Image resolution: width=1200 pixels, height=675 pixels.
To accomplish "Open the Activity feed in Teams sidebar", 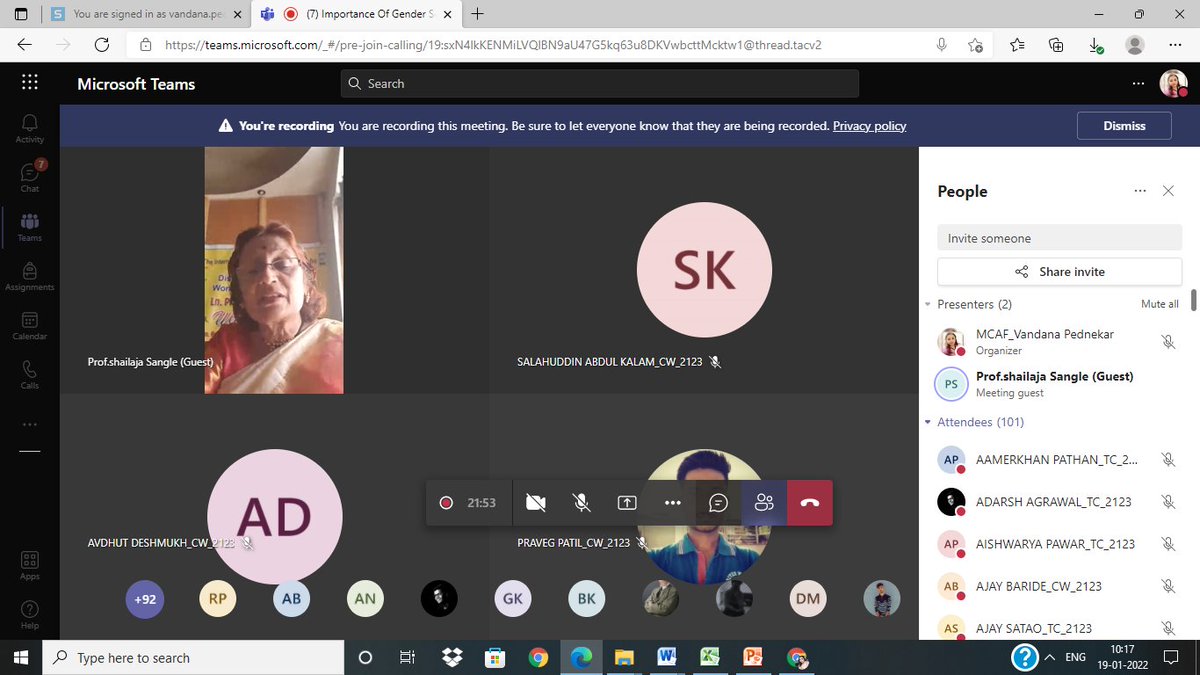I will click(29, 128).
